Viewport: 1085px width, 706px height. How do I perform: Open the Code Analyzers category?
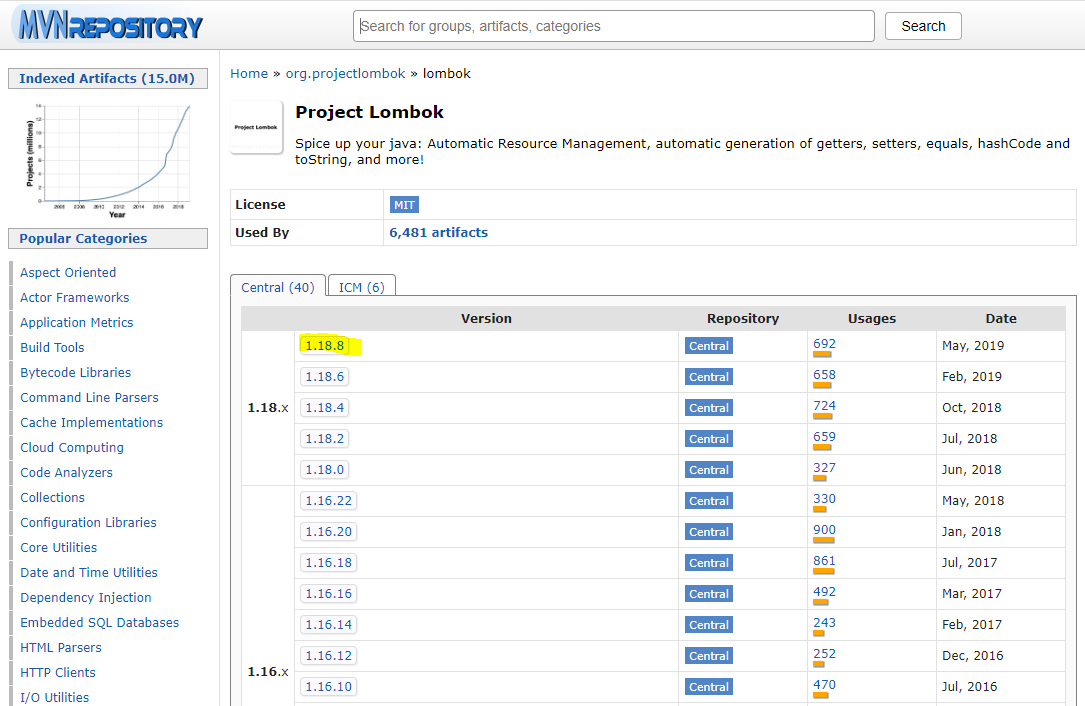[66, 473]
